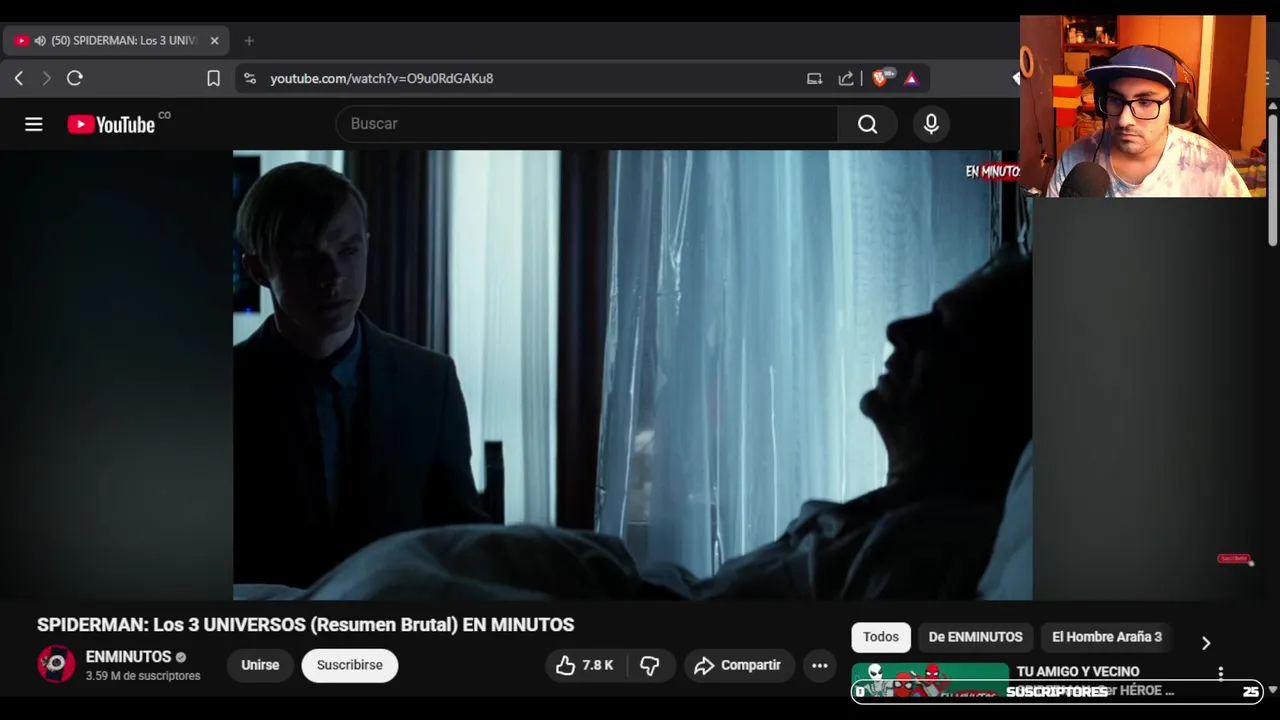This screenshot has width=1280, height=720.
Task: Select the Todos filter chip
Action: (x=881, y=637)
